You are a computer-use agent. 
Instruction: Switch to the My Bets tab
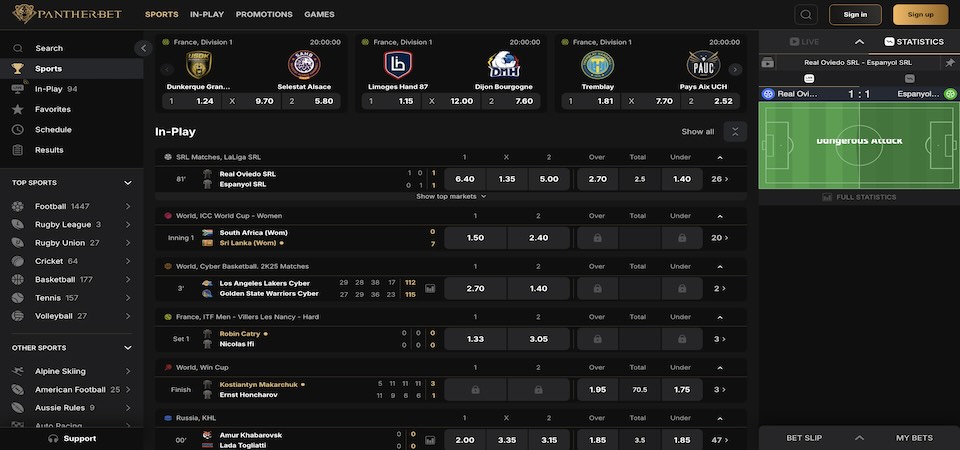click(x=914, y=438)
